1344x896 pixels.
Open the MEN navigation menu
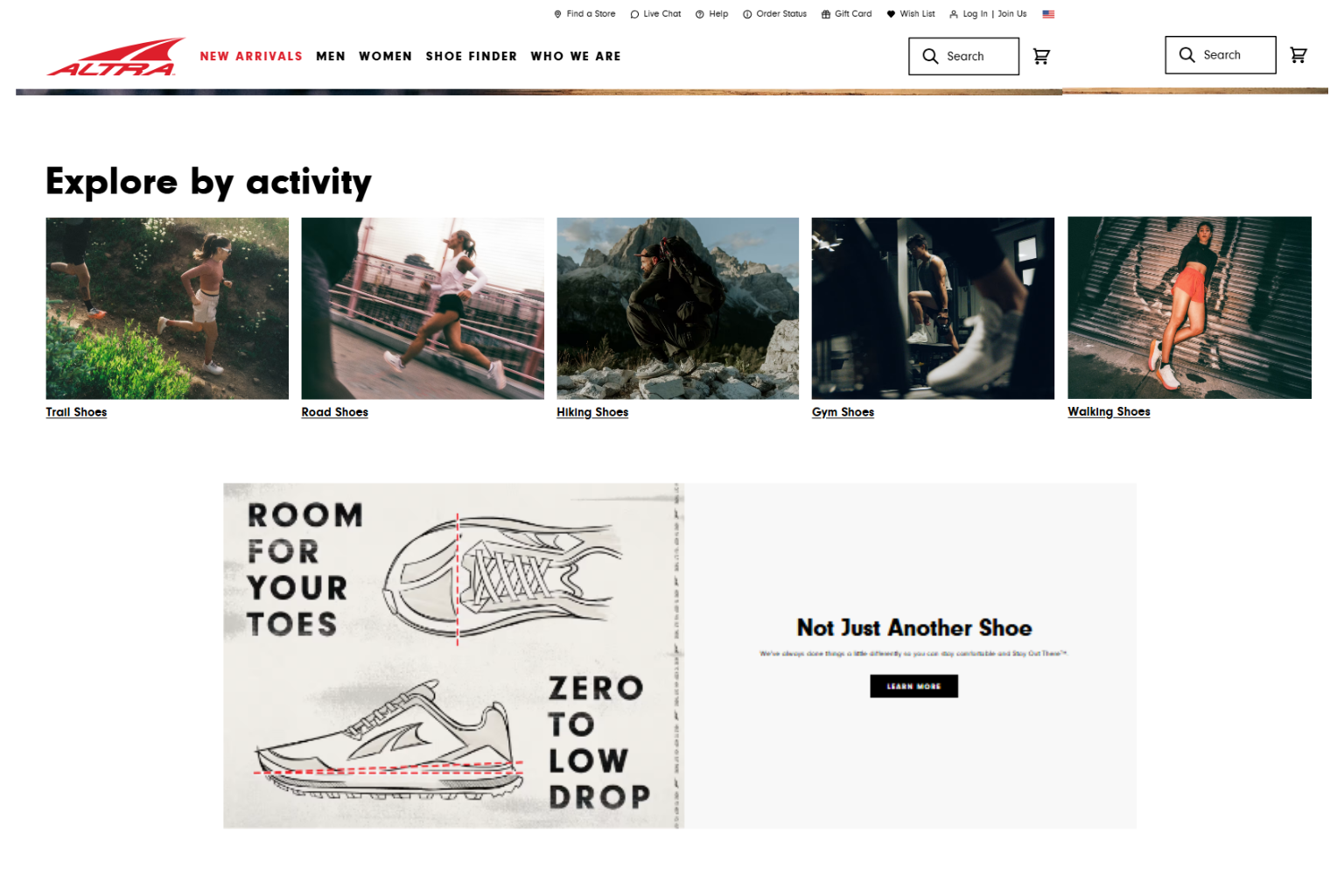pos(331,56)
